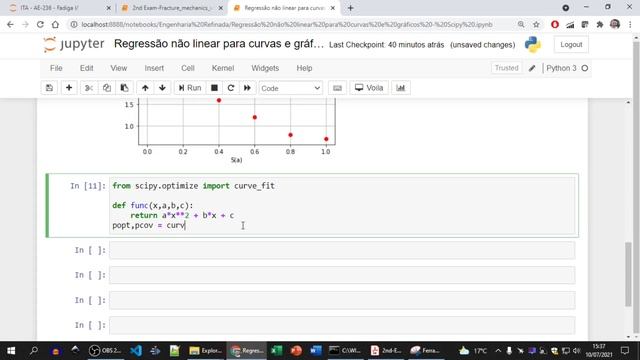Interrupt the kernel with the stop icon
The width and height of the screenshot is (640, 360).
tap(214, 88)
